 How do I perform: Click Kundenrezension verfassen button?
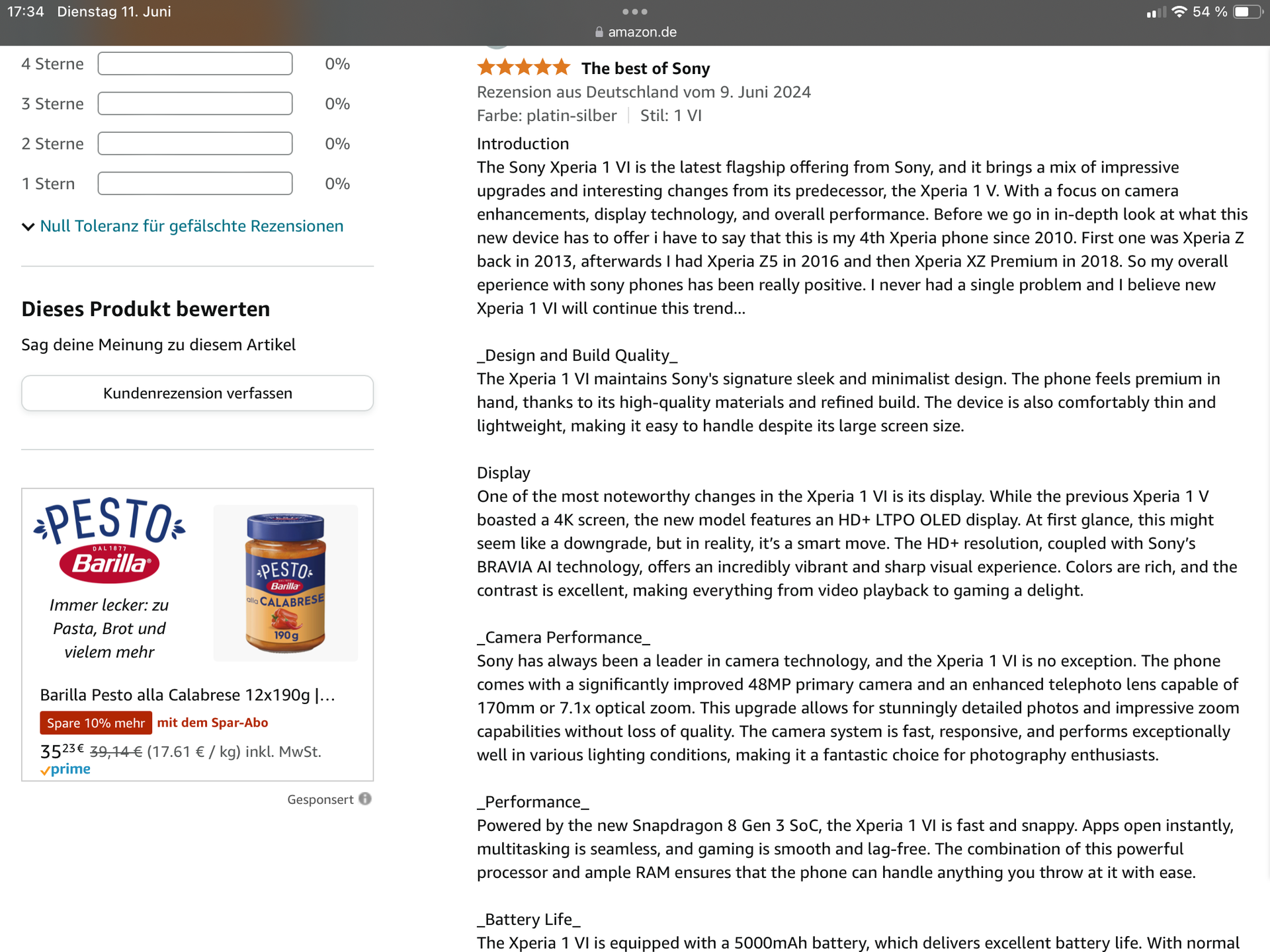tap(197, 393)
